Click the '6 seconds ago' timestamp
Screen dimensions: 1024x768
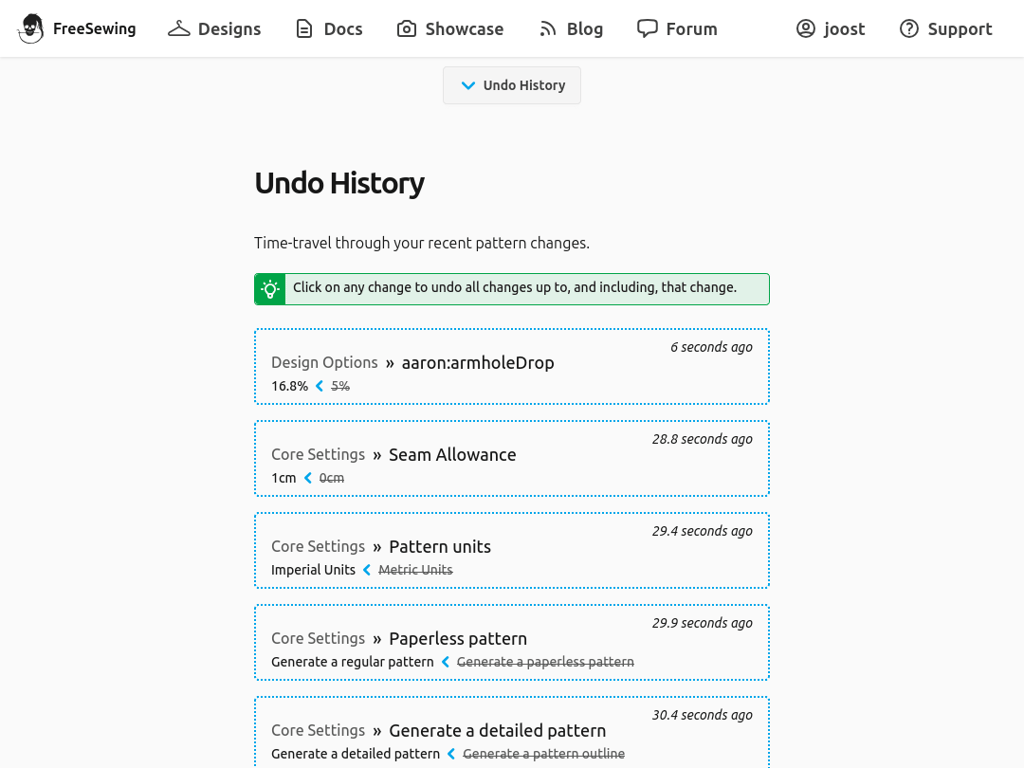711,347
